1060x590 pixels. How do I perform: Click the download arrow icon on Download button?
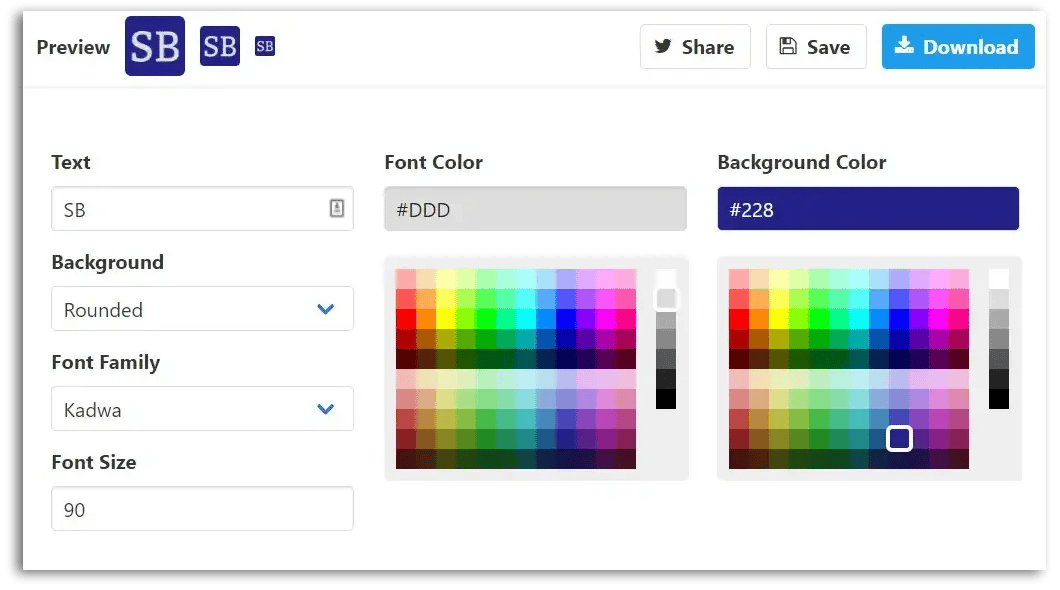coord(905,46)
